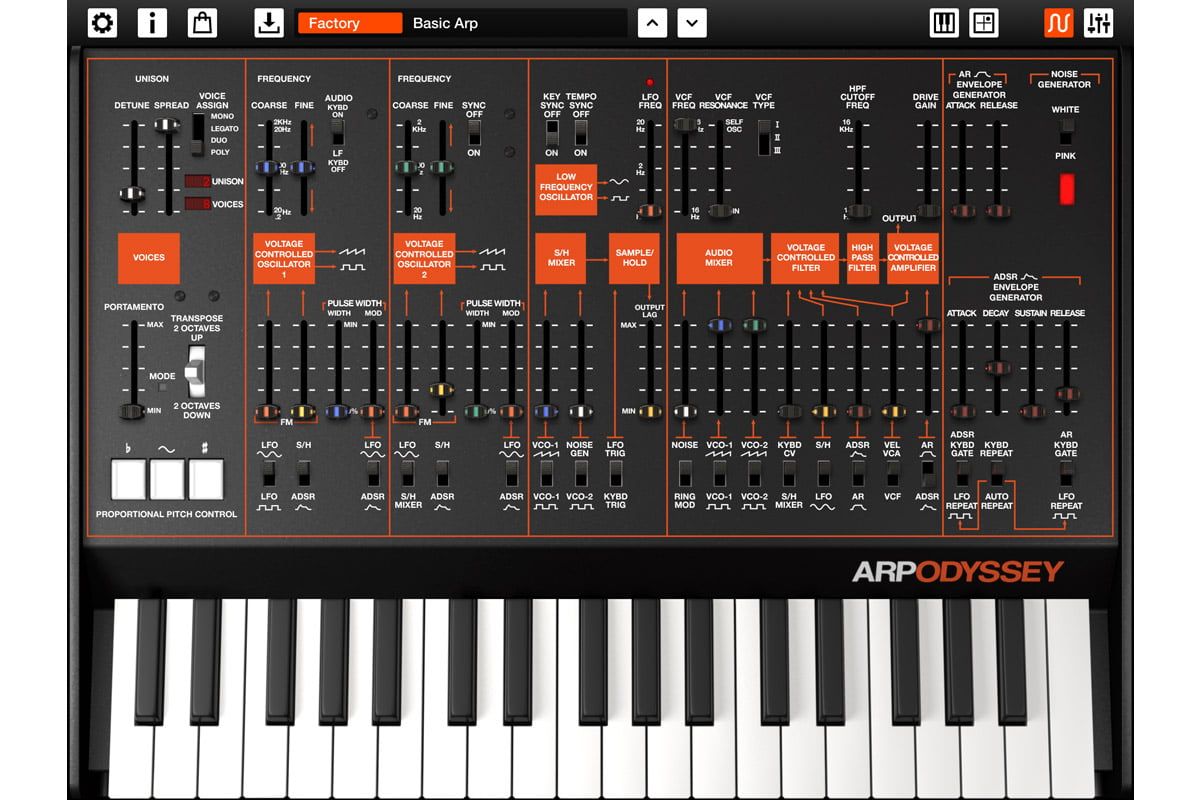The width and height of the screenshot is (1200, 800).
Task: Open the split panel layout icon
Action: point(984,22)
